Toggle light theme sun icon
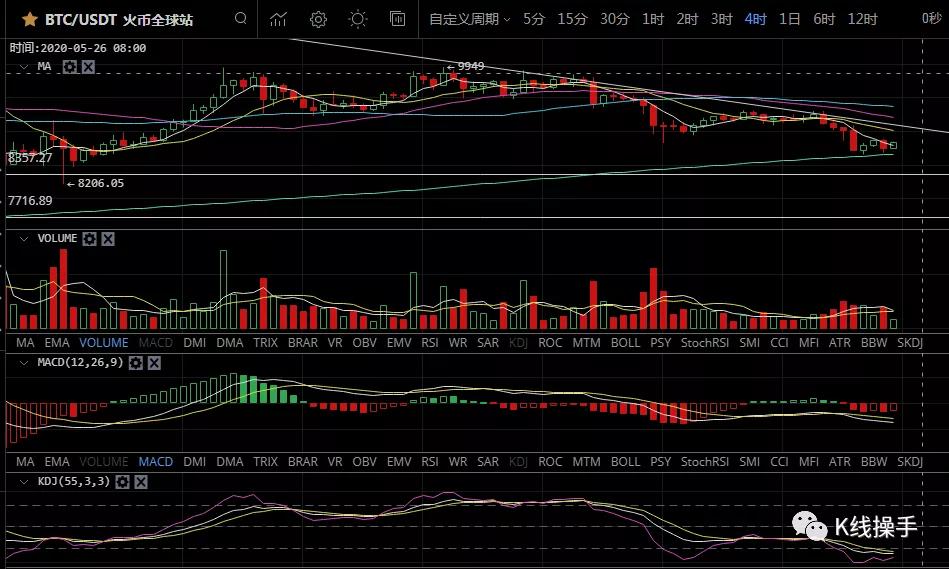 (x=358, y=19)
